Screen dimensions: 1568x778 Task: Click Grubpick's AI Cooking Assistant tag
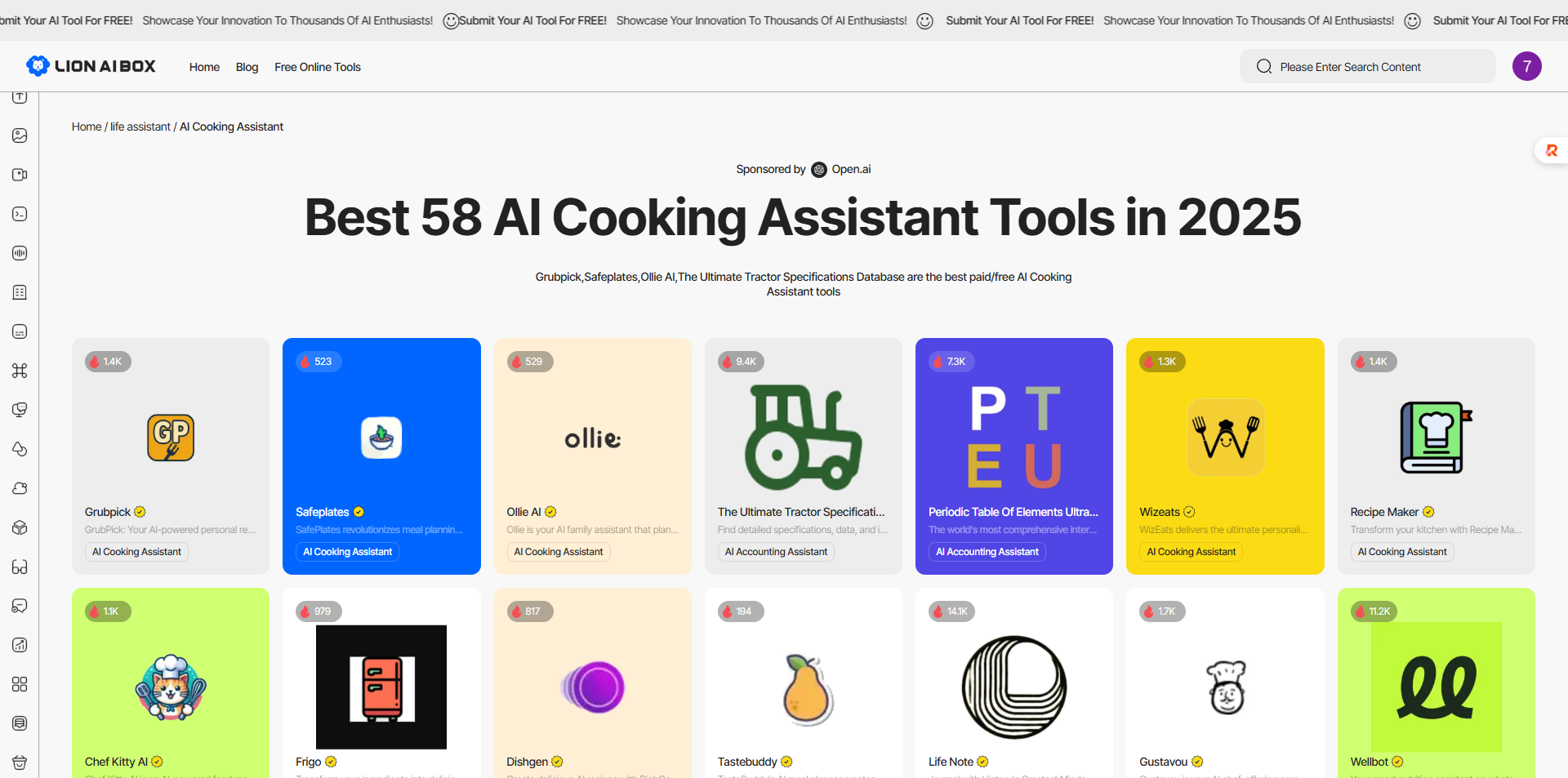point(136,552)
